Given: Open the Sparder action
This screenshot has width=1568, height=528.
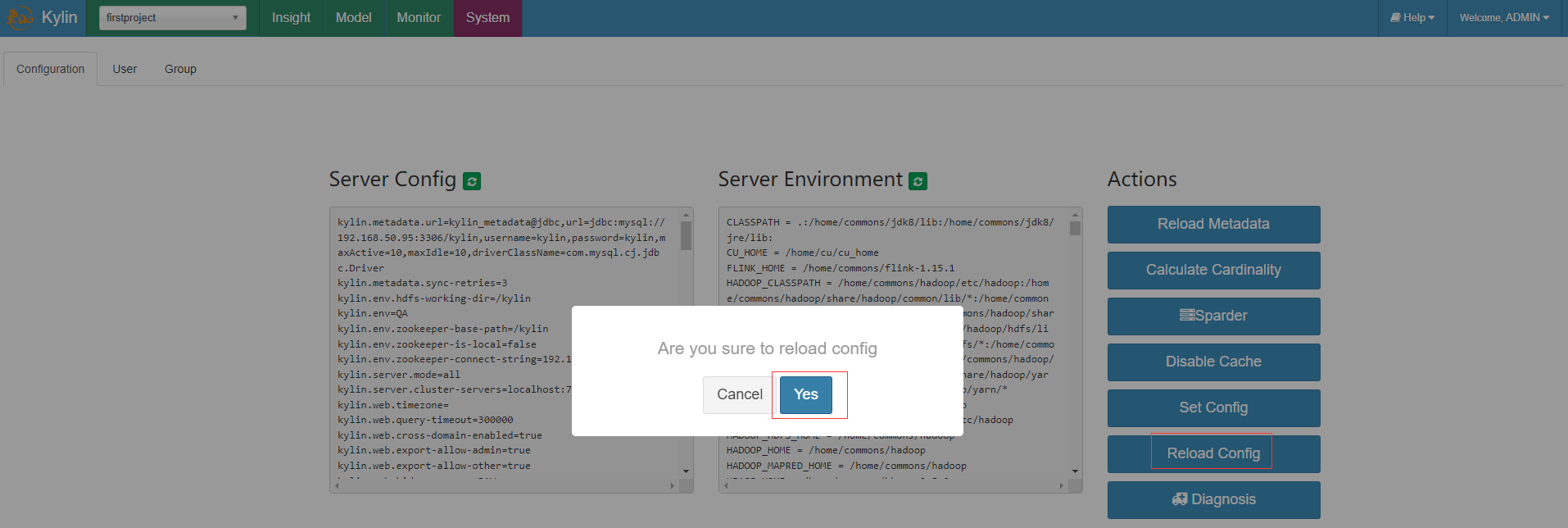Looking at the screenshot, I should (1213, 316).
